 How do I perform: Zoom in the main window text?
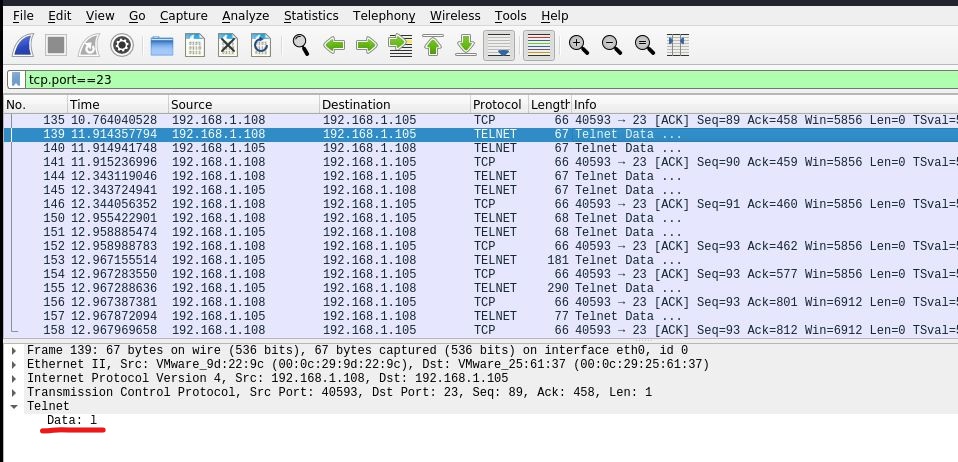click(x=579, y=45)
